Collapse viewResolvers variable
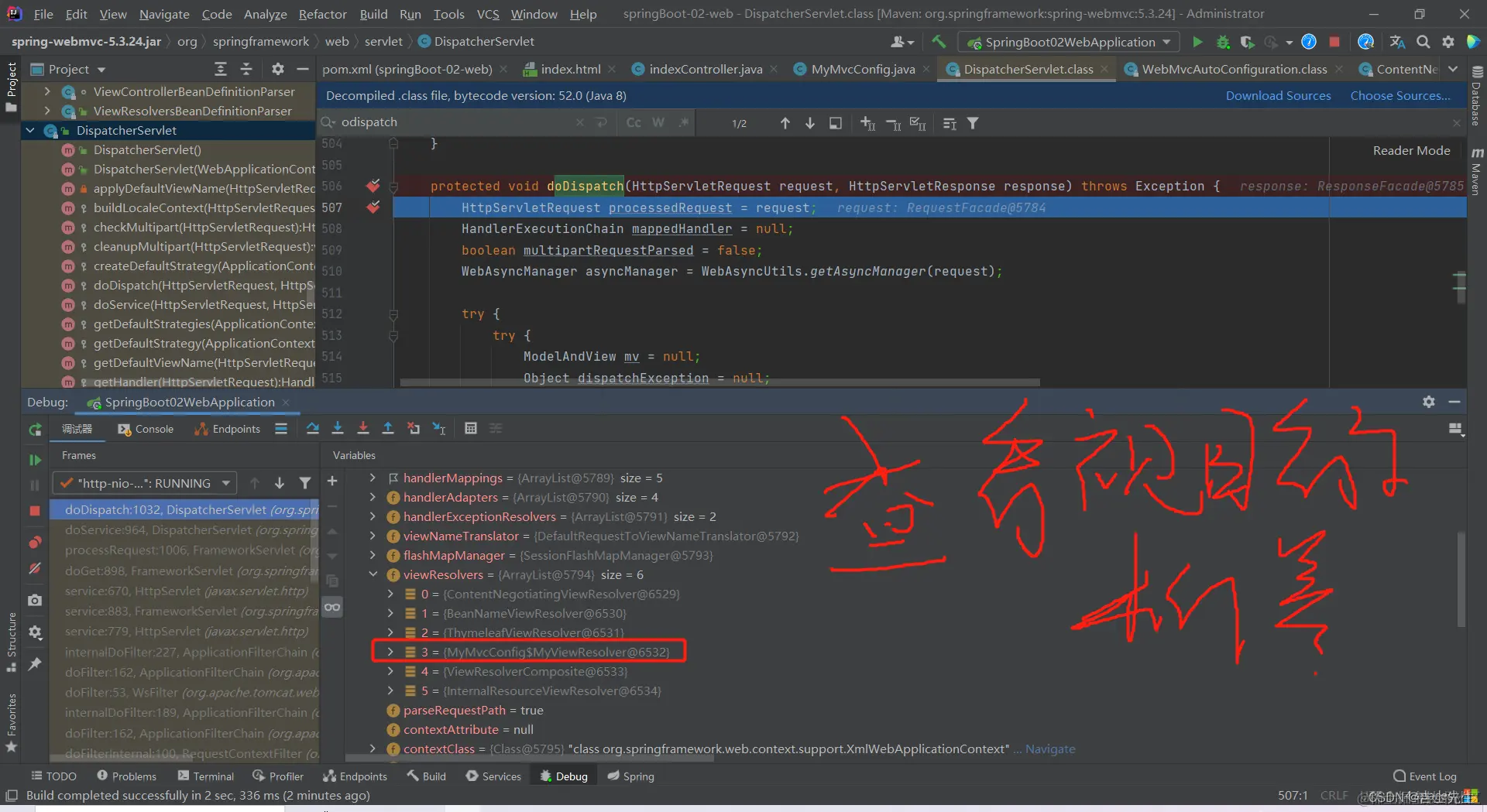Screen dimensions: 1487x812 pyautogui.click(x=373, y=574)
